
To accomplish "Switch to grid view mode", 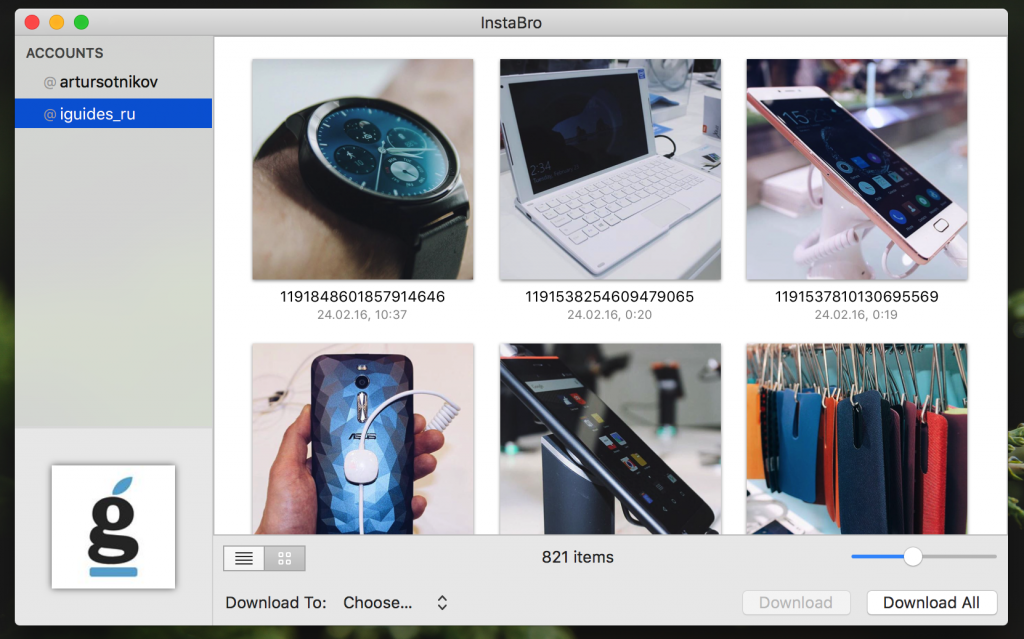I will (285, 558).
